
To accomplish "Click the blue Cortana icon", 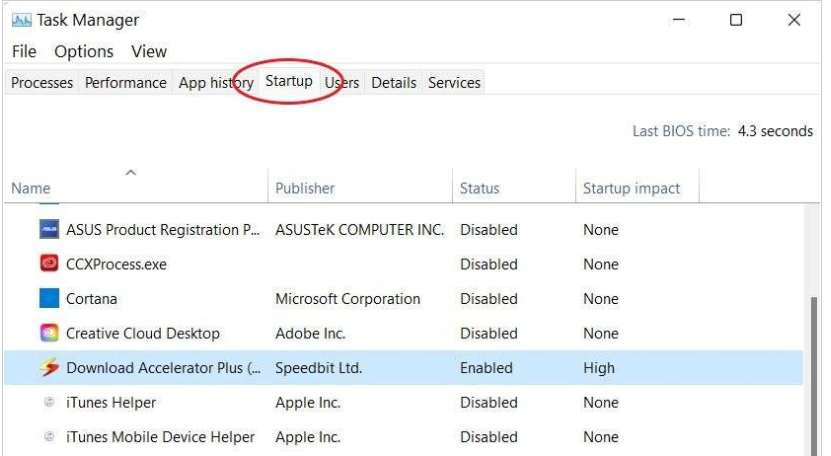I will 49,299.
